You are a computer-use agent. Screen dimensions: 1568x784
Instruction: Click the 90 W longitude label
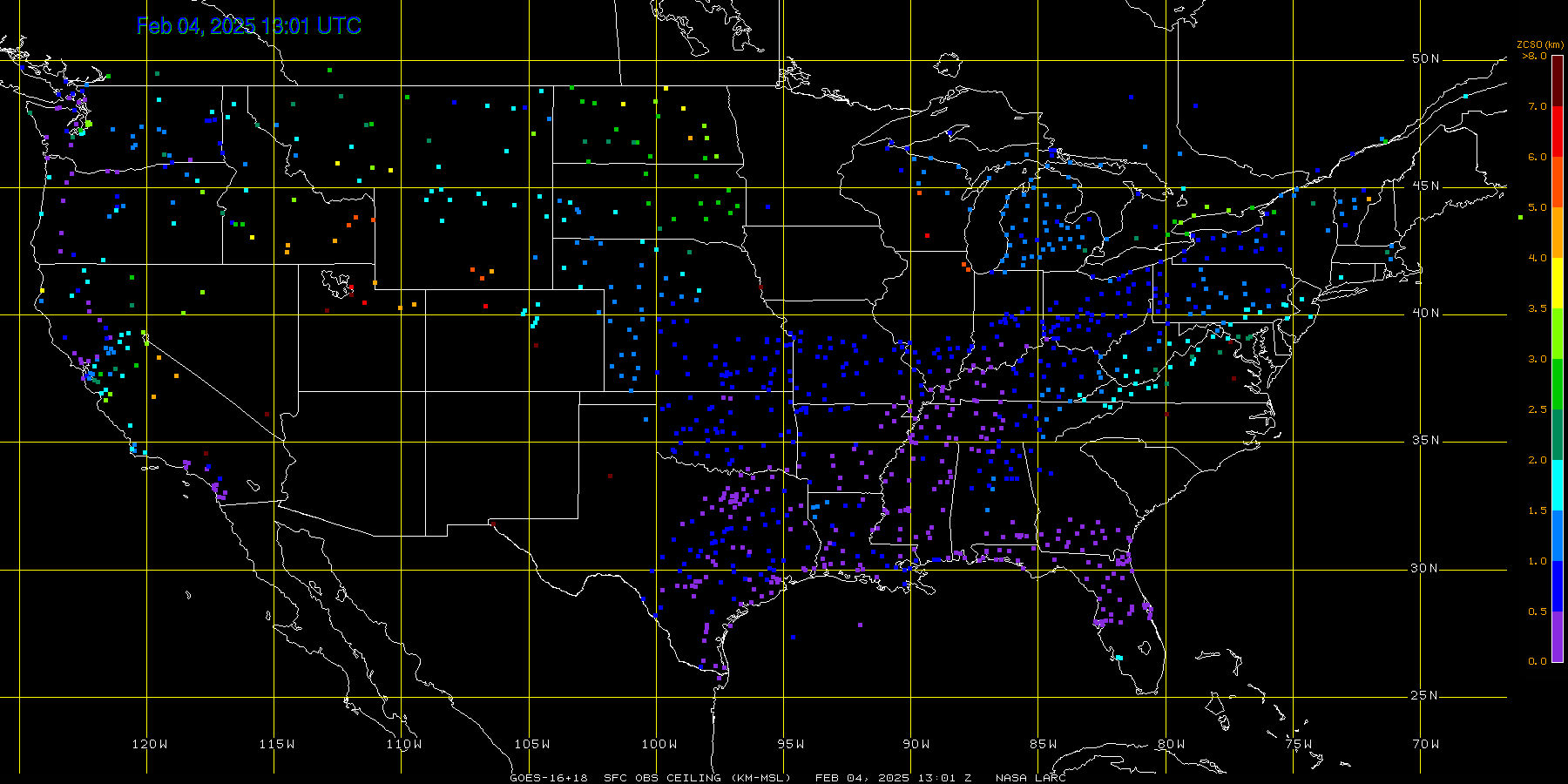916,744
